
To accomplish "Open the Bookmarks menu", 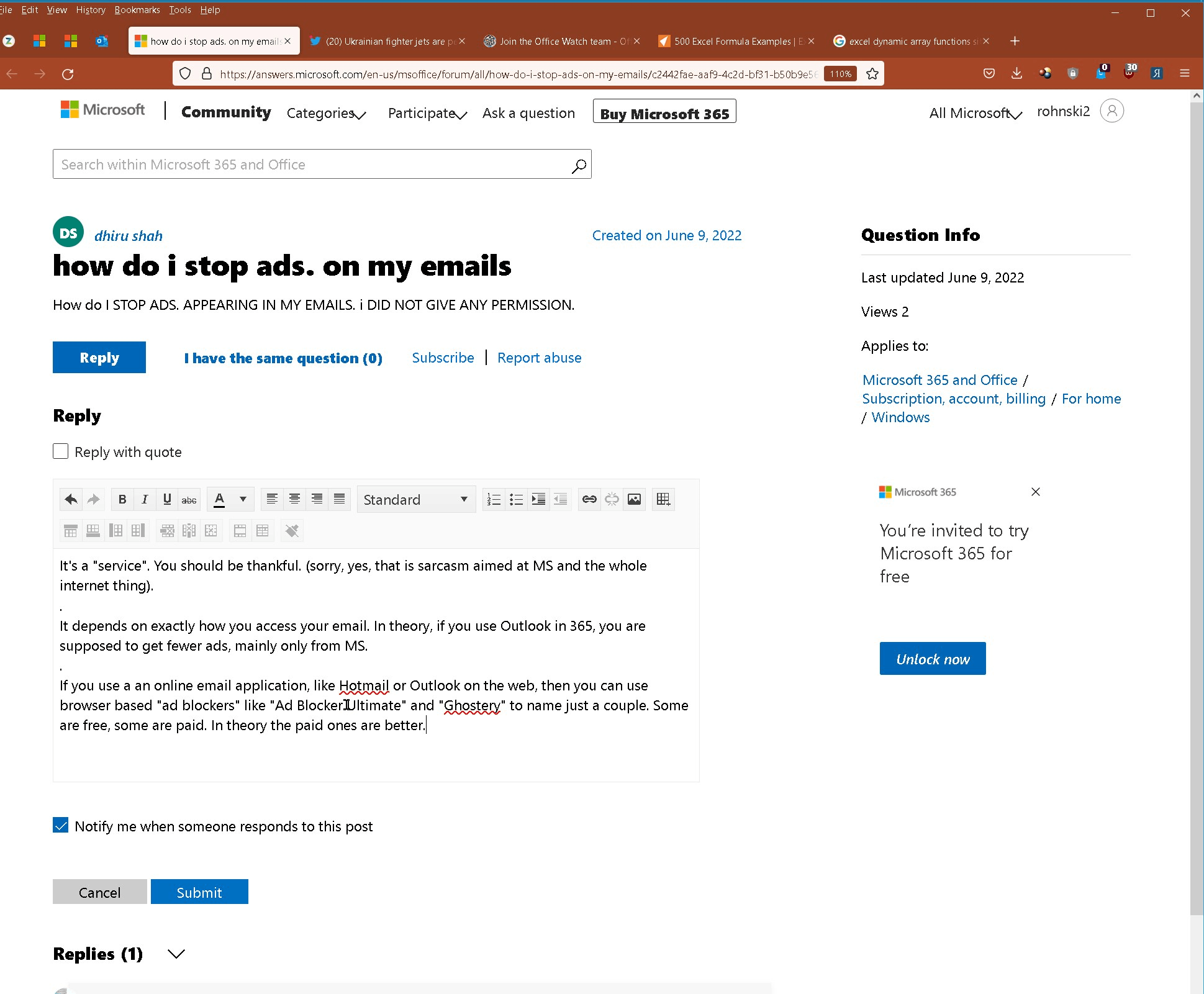I will click(137, 10).
